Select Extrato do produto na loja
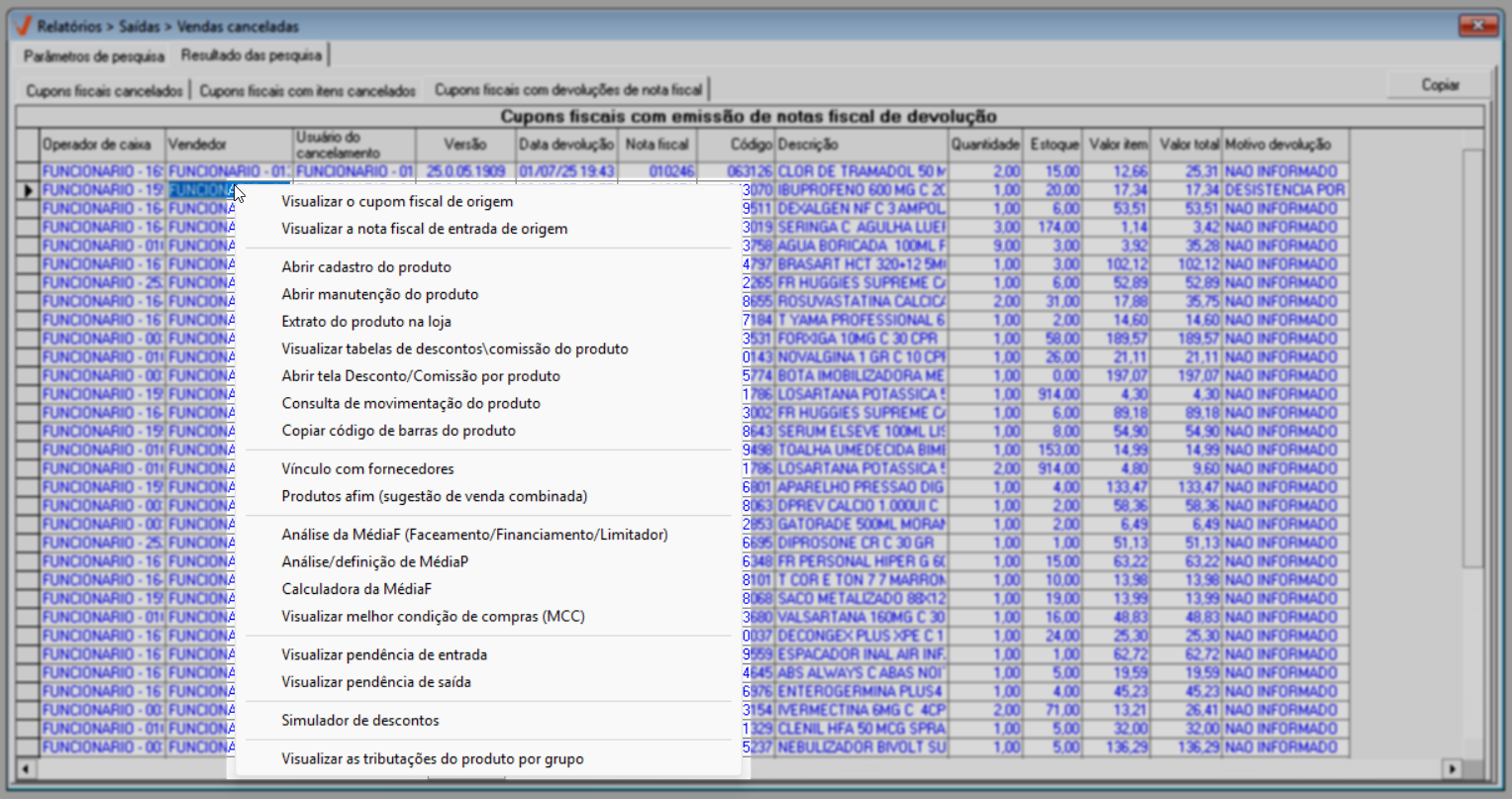This screenshot has height=799, width=1512. [x=366, y=322]
